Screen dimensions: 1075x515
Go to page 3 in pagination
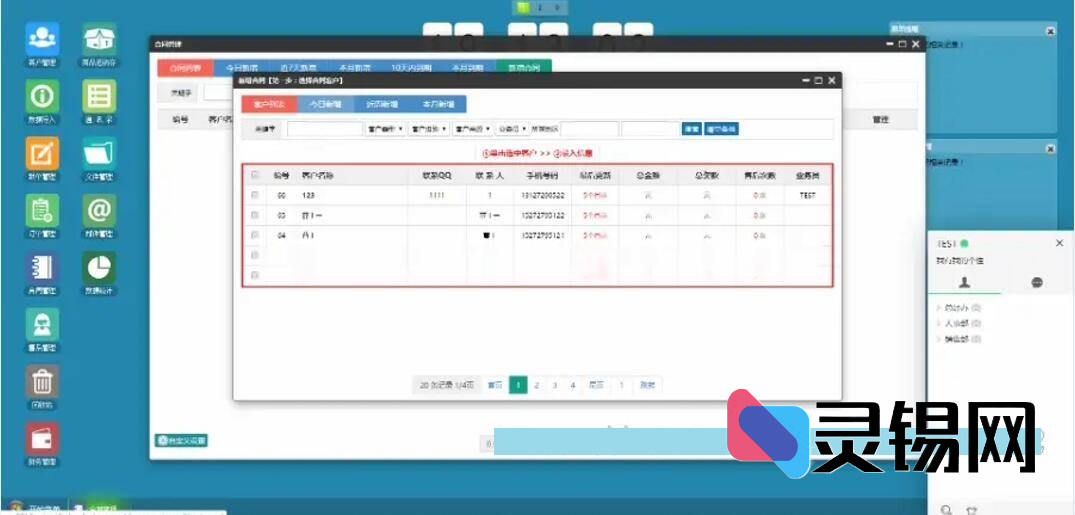coord(554,385)
